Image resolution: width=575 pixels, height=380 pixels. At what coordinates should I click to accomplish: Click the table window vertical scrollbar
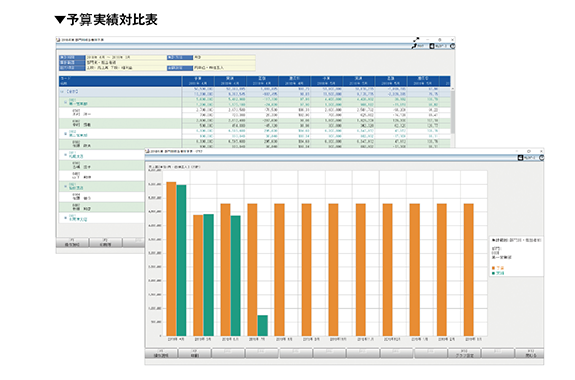click(453, 112)
